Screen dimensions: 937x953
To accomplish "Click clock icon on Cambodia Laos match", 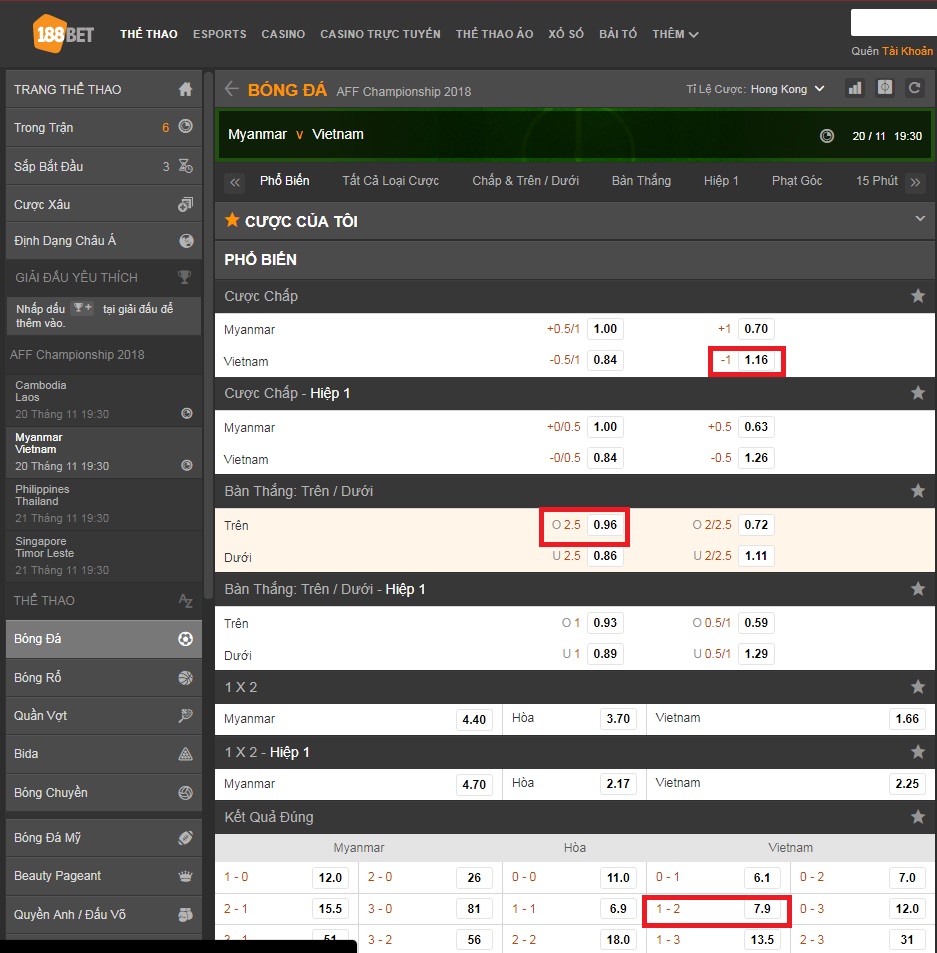I will [187, 413].
